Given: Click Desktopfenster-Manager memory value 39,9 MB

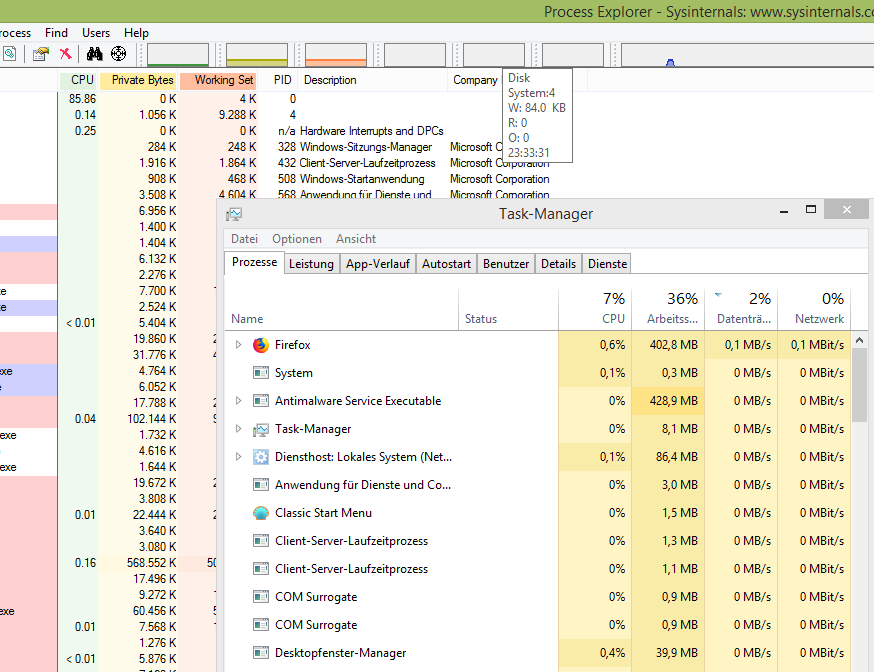Looking at the screenshot, I should [677, 652].
